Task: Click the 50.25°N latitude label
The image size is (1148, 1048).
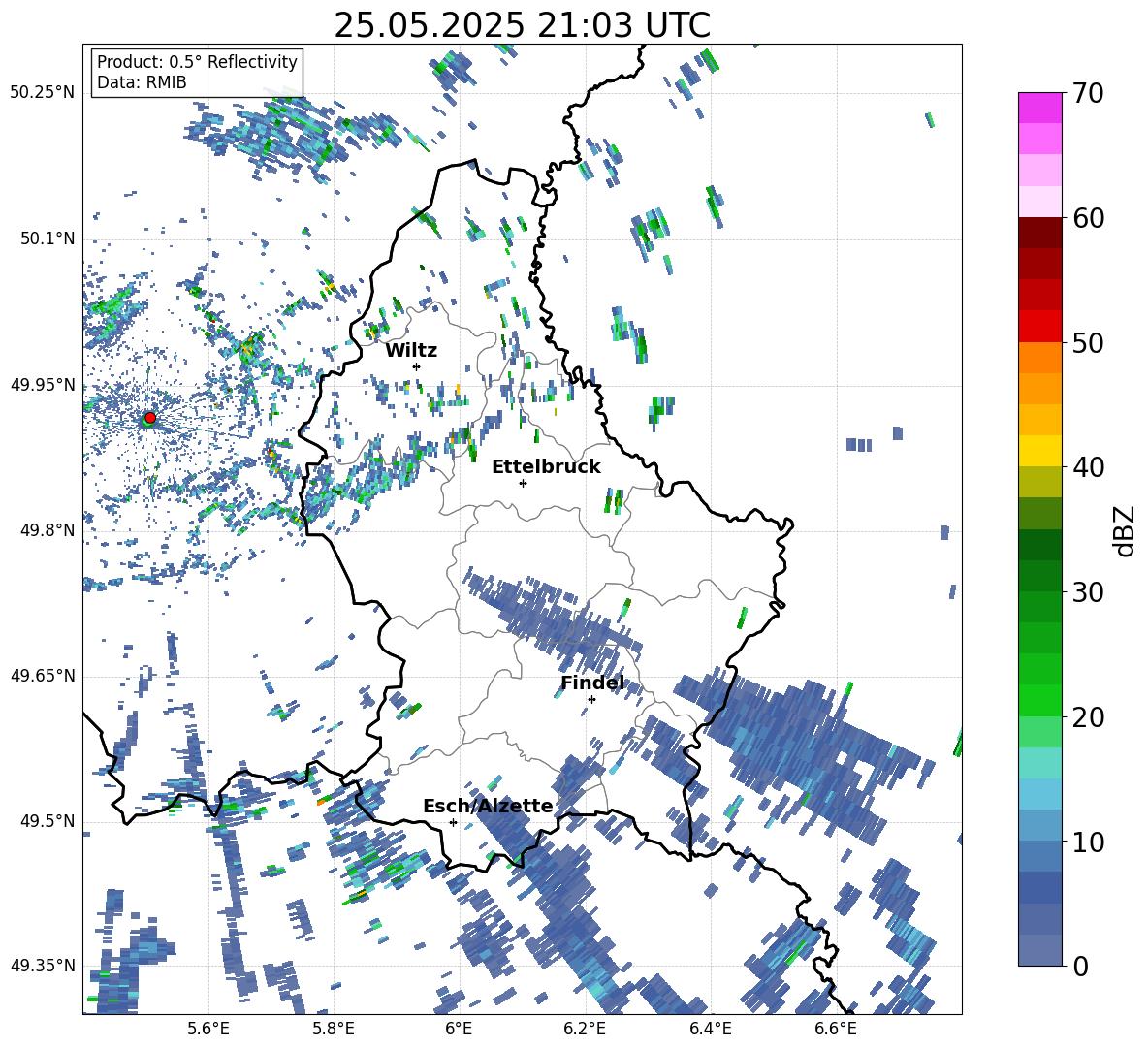Action: (x=43, y=93)
